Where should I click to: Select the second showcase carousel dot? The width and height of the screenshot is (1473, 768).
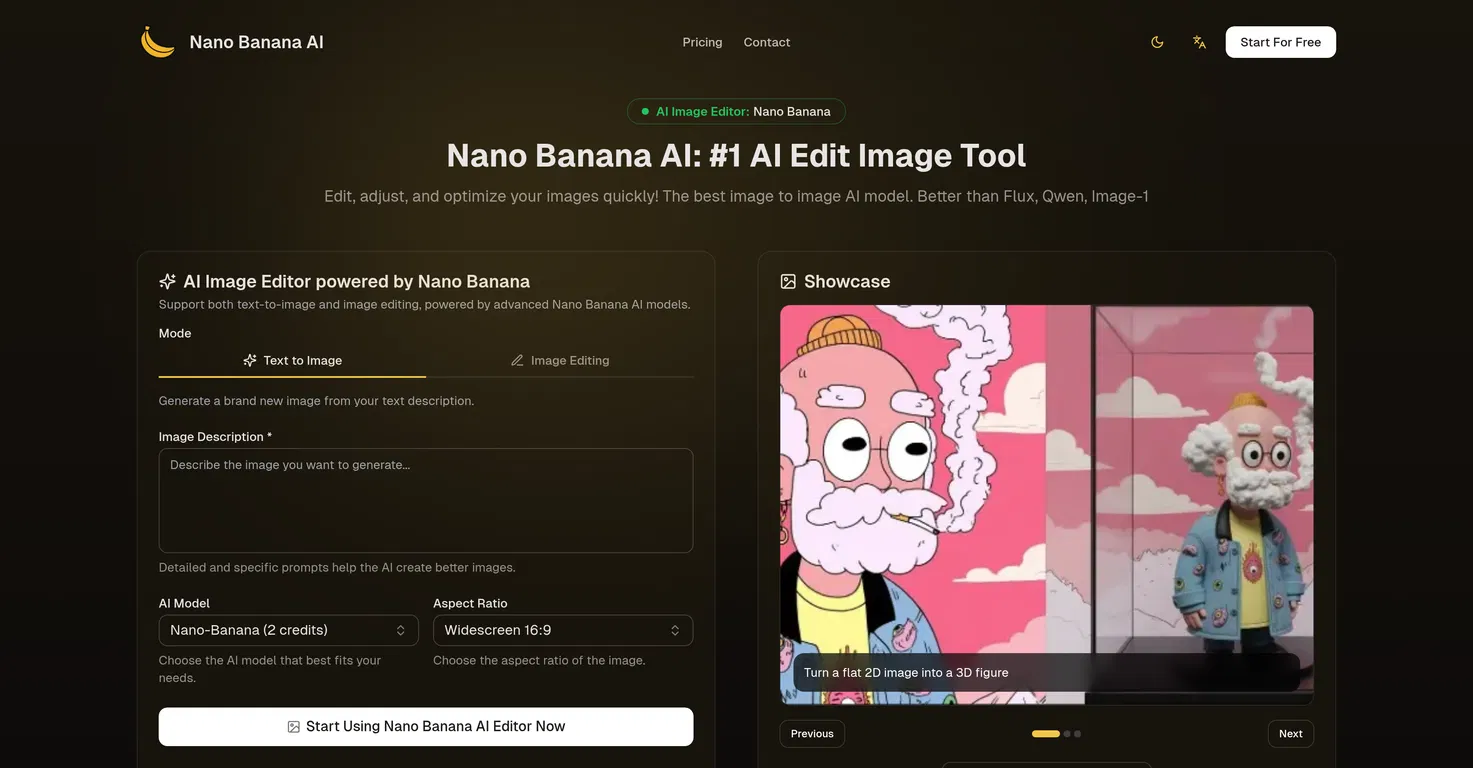(1067, 734)
